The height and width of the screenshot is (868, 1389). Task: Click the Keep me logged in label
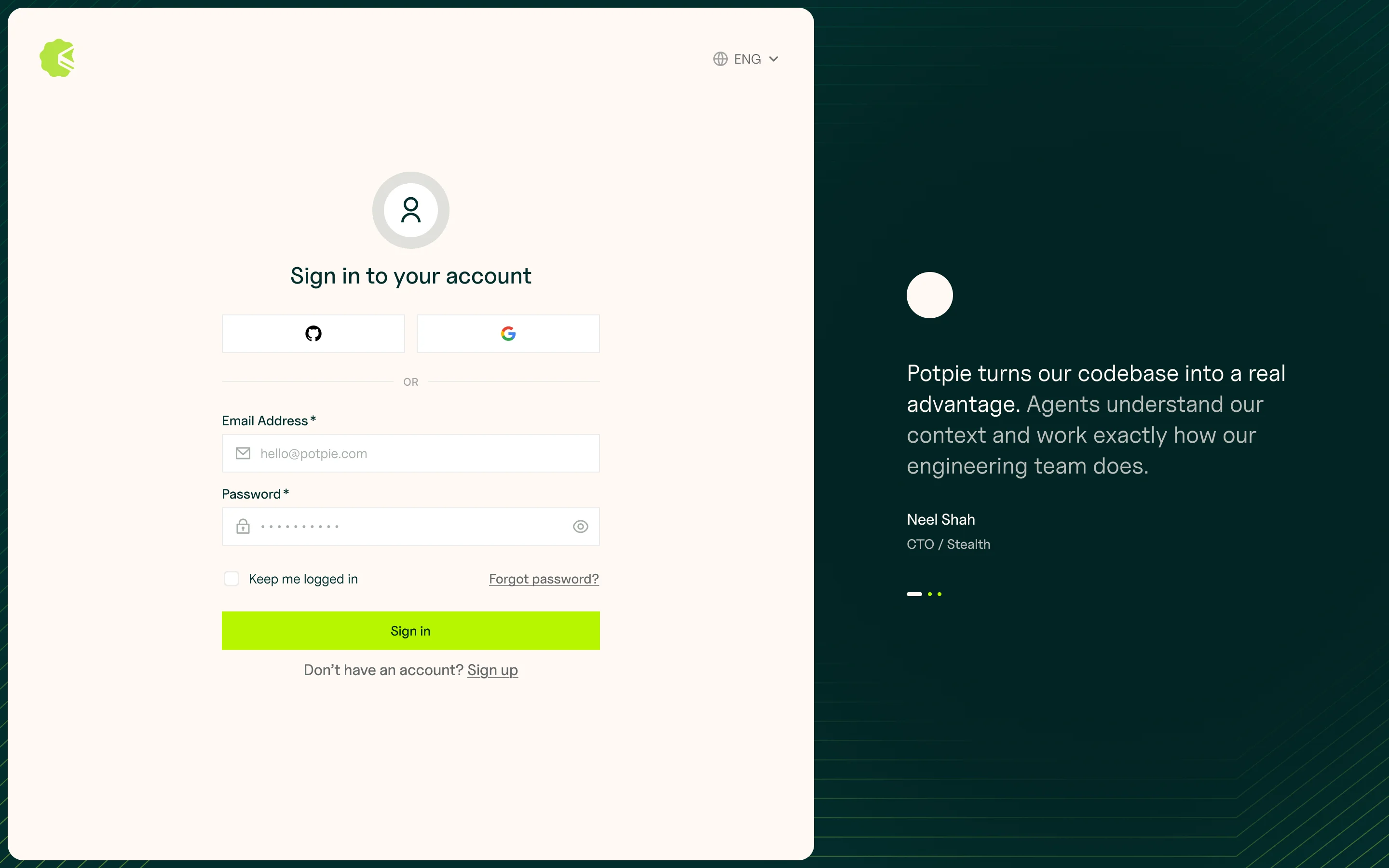click(303, 579)
